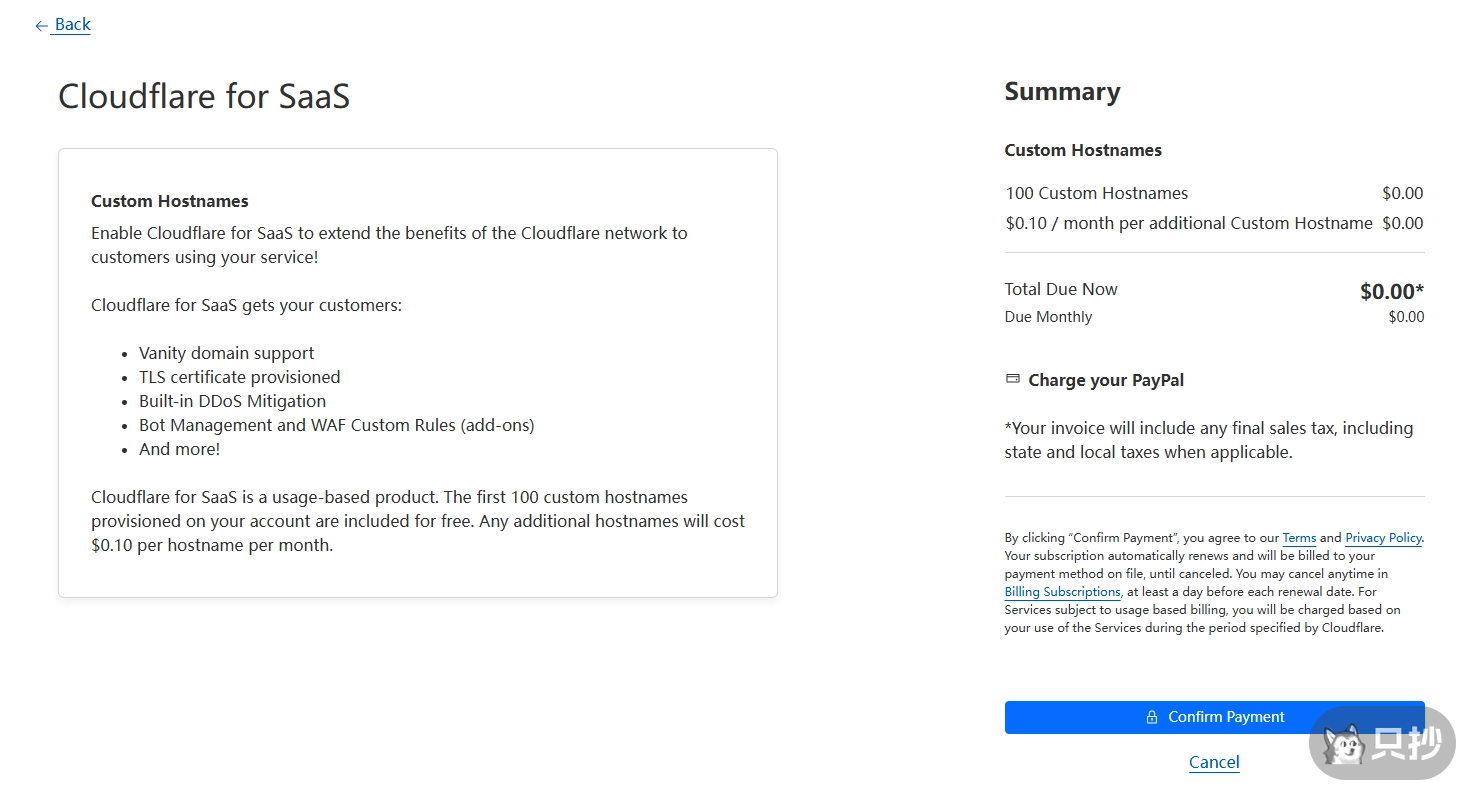This screenshot has width=1471, height=795.
Task: Click the TLS certificate provisioned bullet
Action: [x=239, y=377]
